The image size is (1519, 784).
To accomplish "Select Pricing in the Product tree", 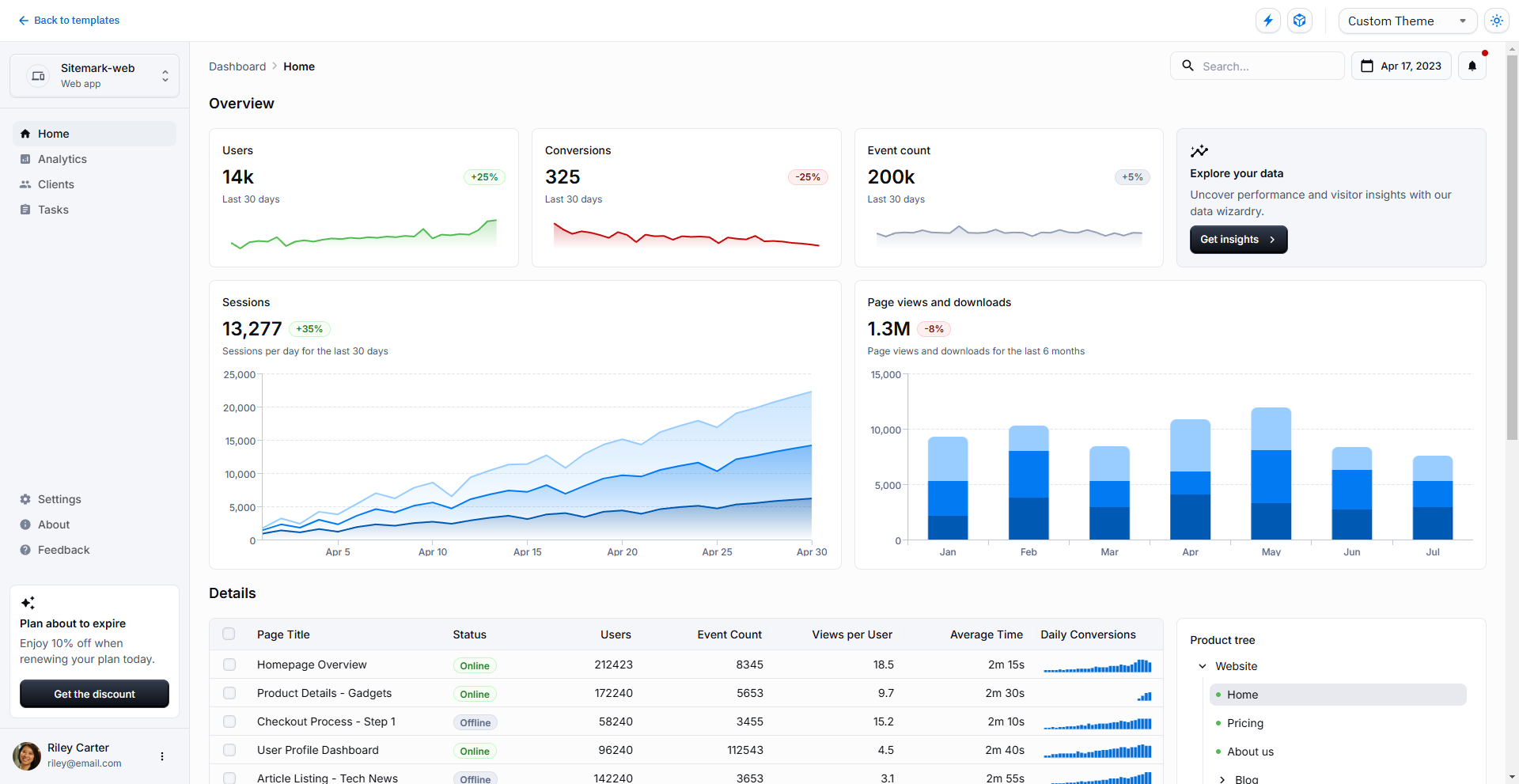I will 1338,723.
